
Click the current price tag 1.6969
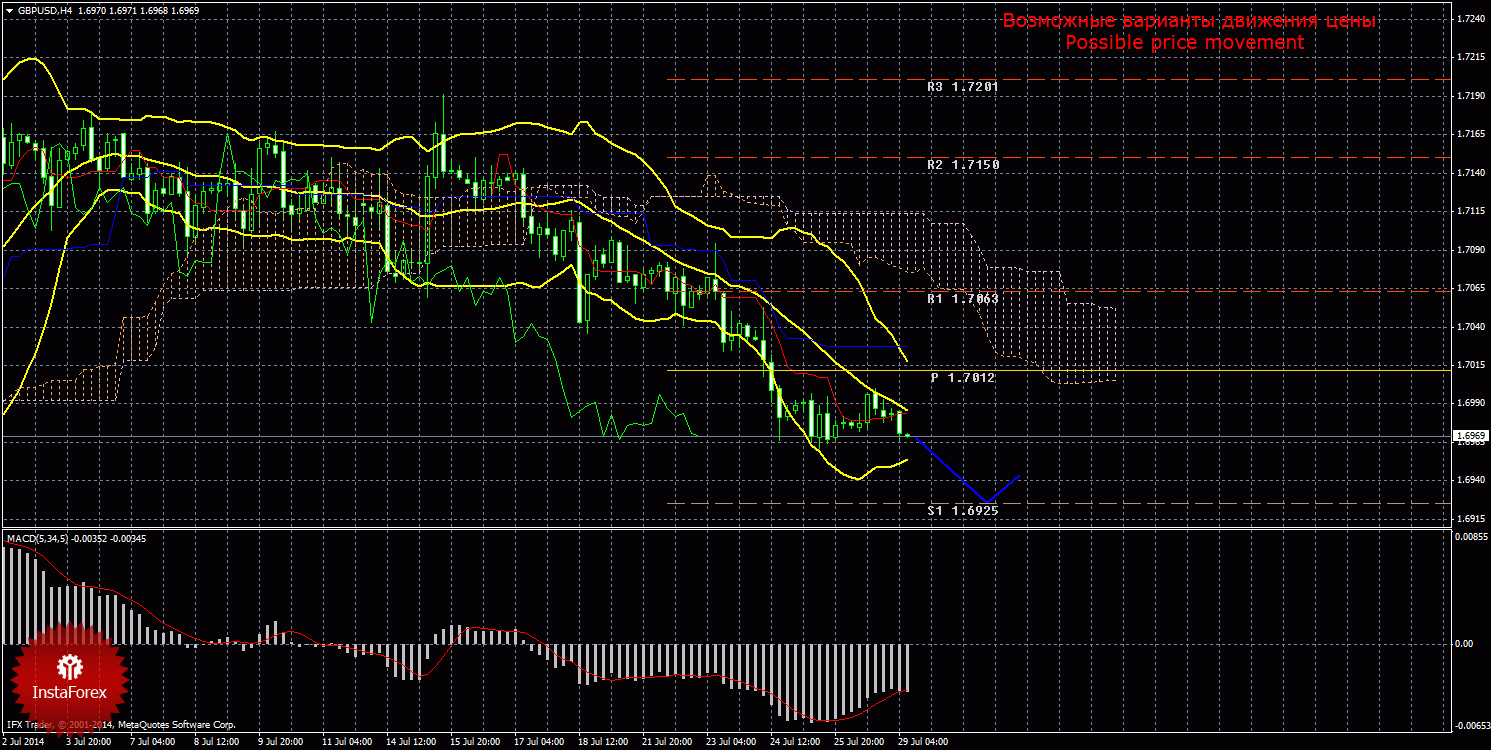pos(1470,436)
